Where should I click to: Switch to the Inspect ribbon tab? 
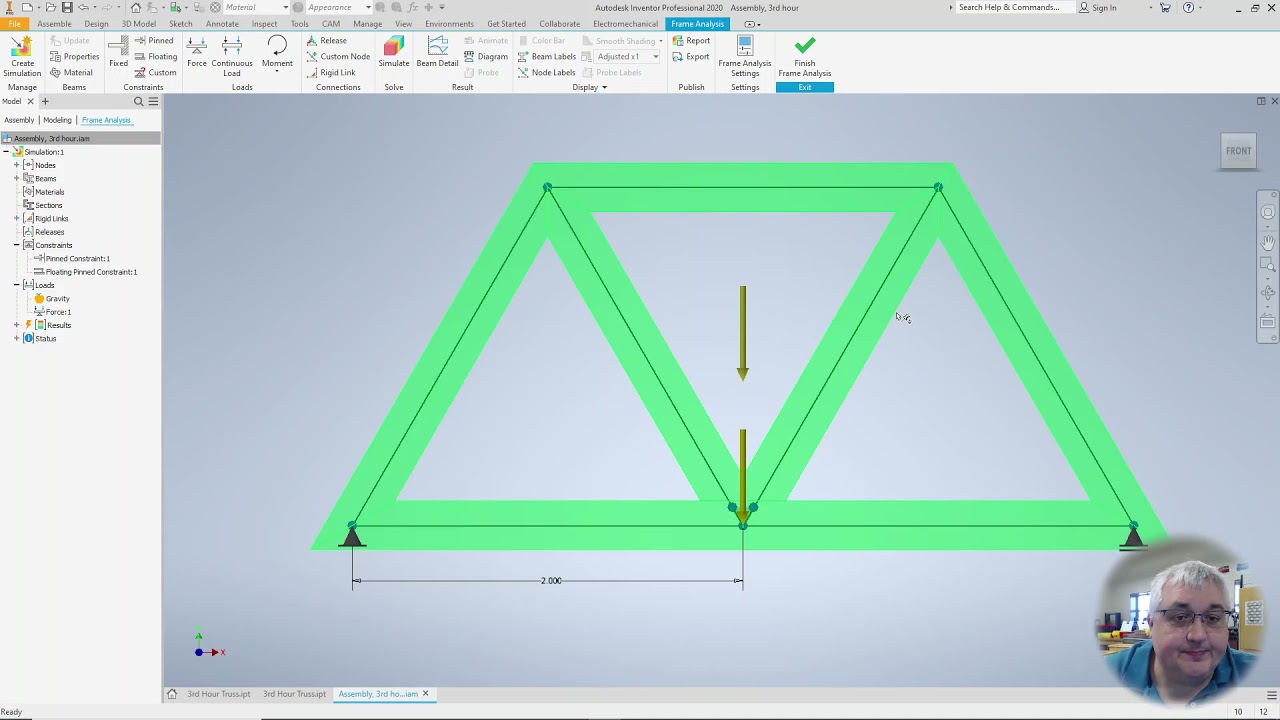[x=264, y=24]
